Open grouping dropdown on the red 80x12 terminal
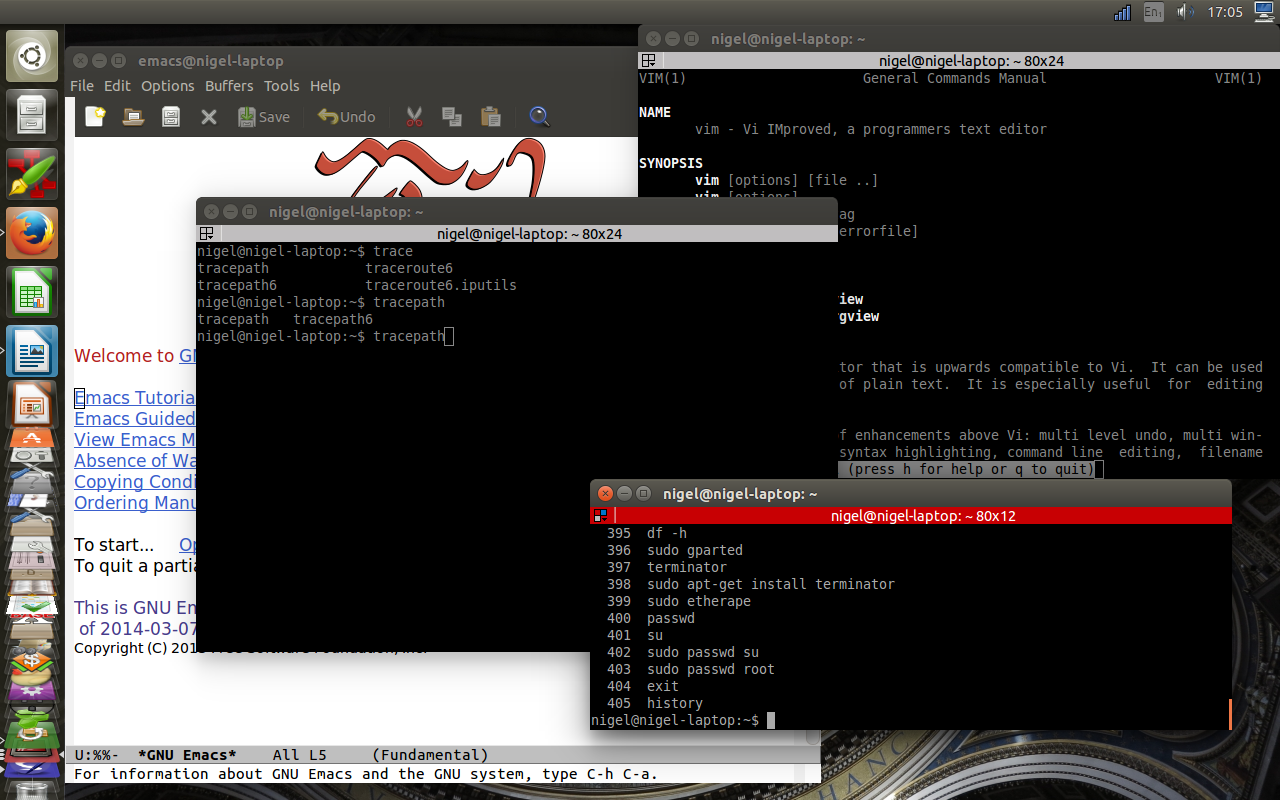 click(x=600, y=516)
